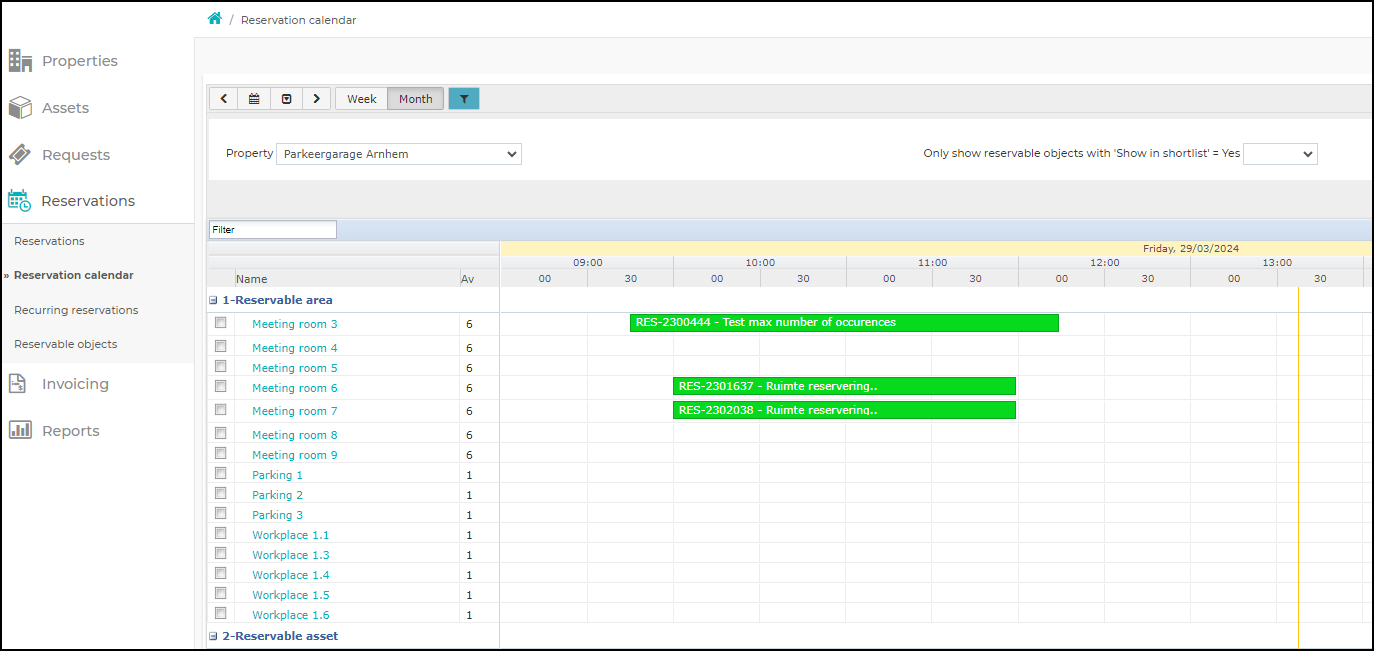
Task: Toggle the blue filter funnel button
Action: click(464, 98)
